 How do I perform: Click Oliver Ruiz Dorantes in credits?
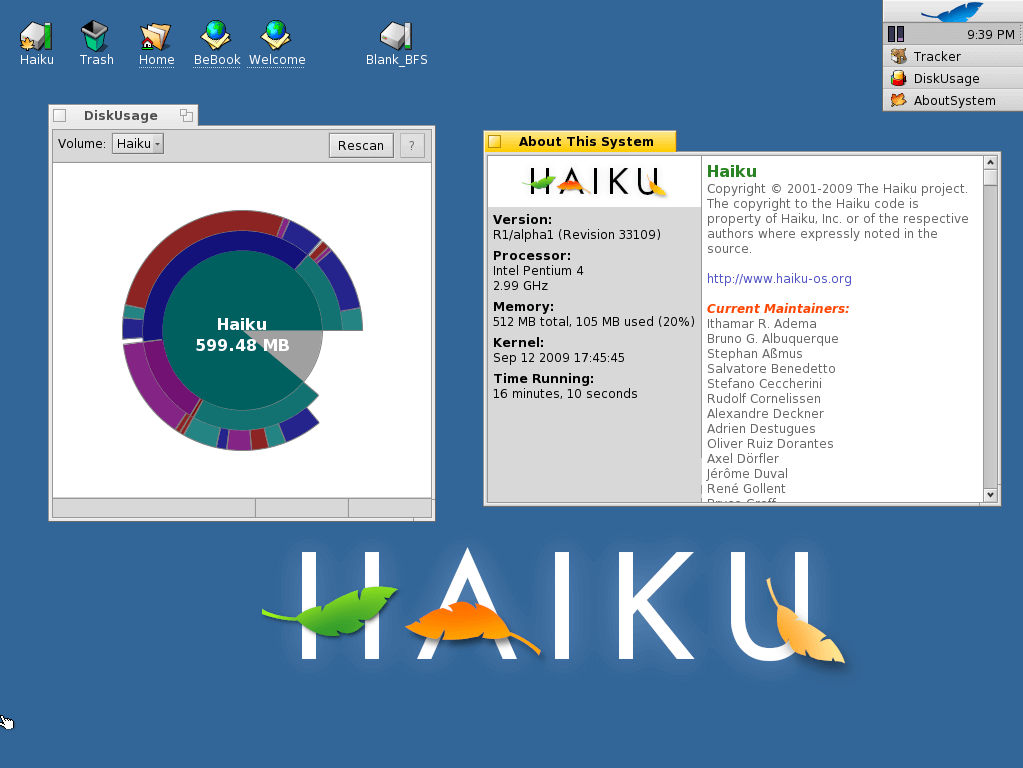[770, 444]
